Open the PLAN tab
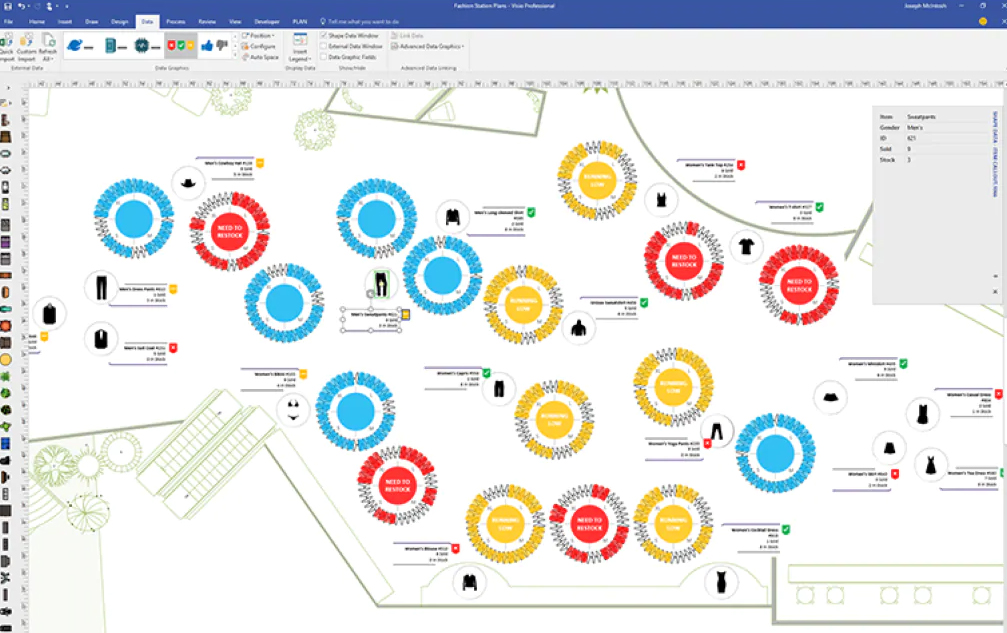The height and width of the screenshot is (633, 1007). [x=300, y=21]
